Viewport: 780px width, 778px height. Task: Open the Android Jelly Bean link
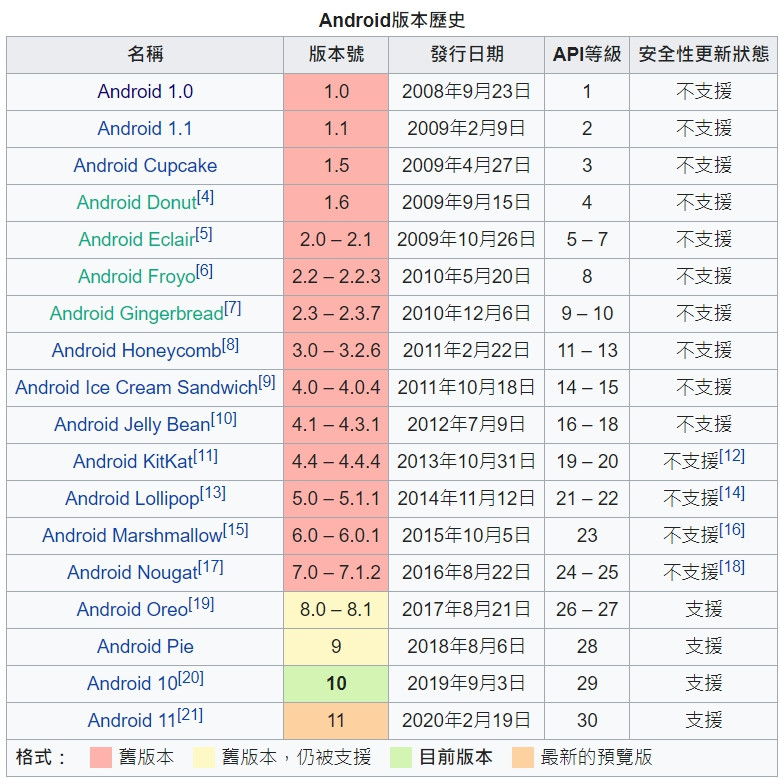(x=132, y=425)
